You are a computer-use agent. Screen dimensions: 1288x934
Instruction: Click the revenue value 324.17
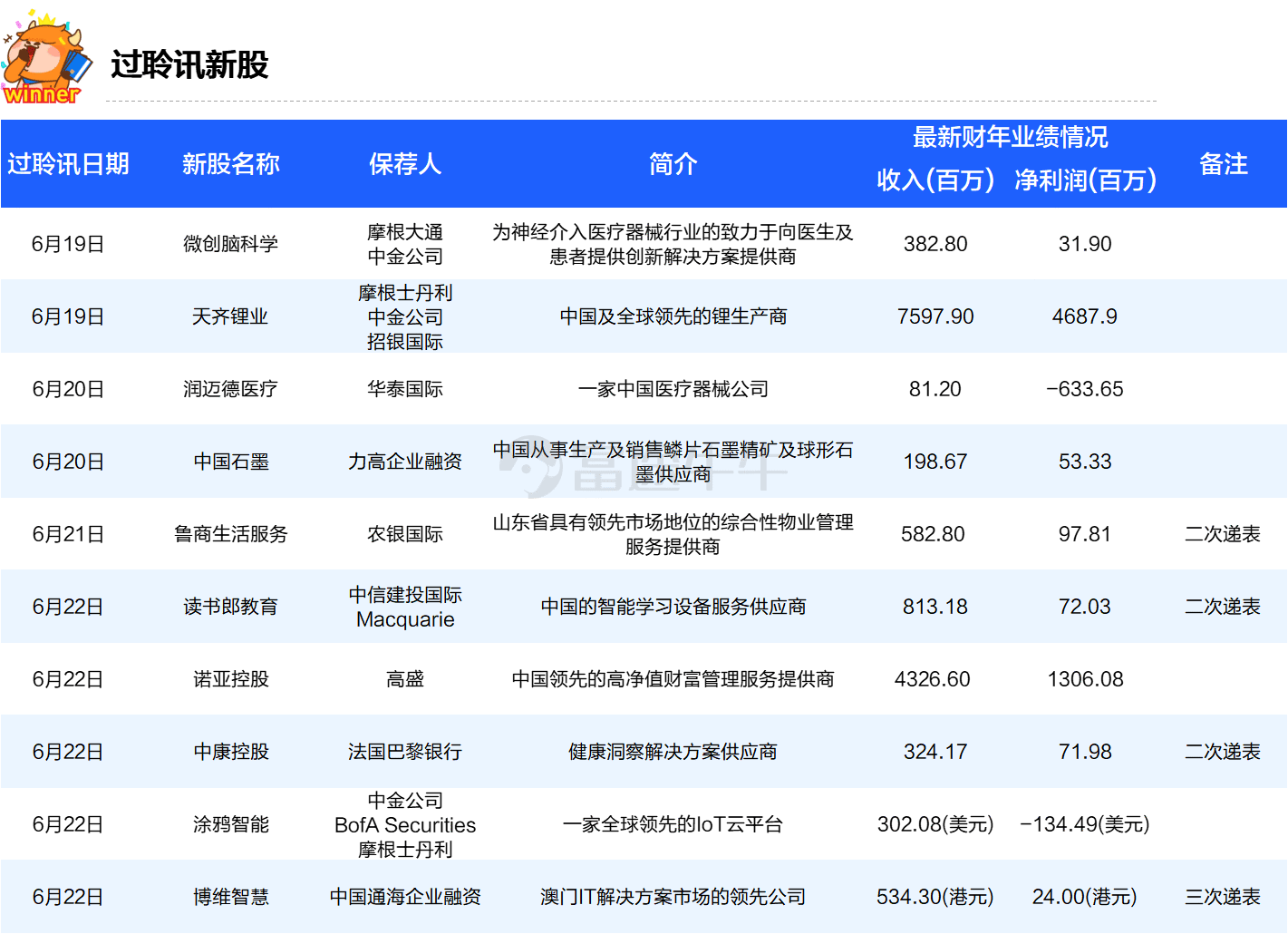click(x=935, y=752)
